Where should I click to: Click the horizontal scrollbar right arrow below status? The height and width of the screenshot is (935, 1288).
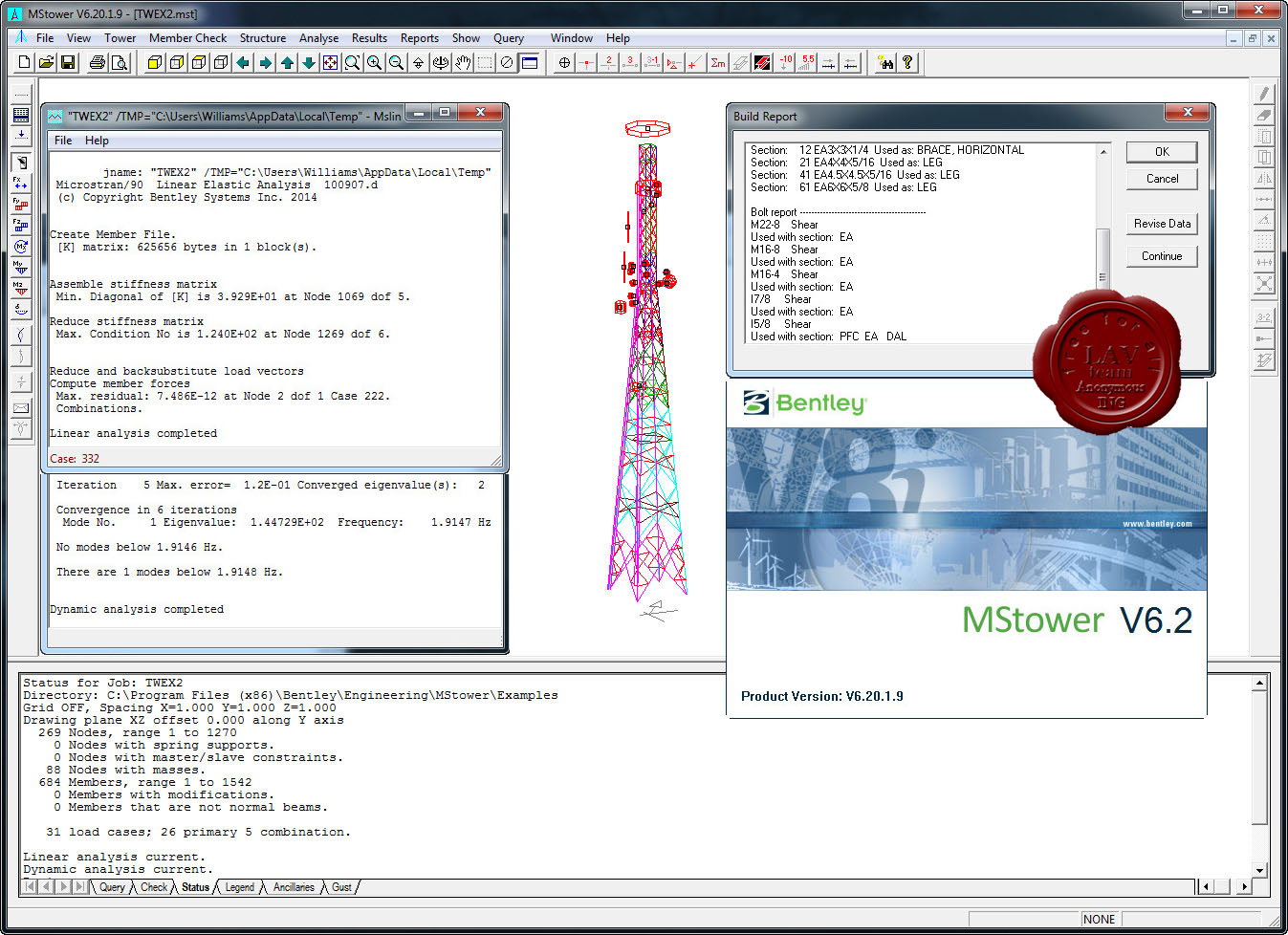pyautogui.click(x=1244, y=887)
